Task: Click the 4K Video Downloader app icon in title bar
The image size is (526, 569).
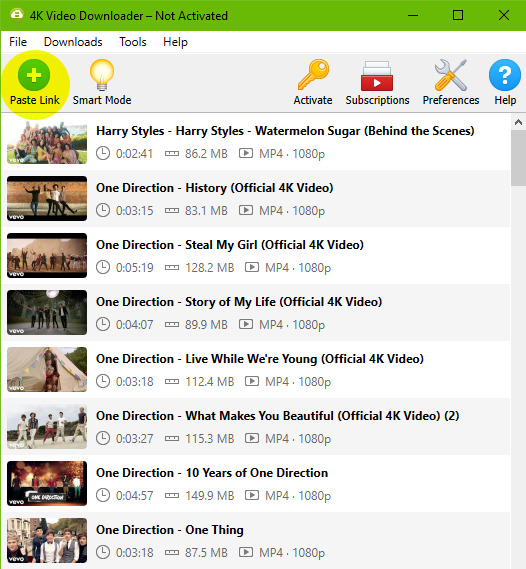Action: (17, 15)
